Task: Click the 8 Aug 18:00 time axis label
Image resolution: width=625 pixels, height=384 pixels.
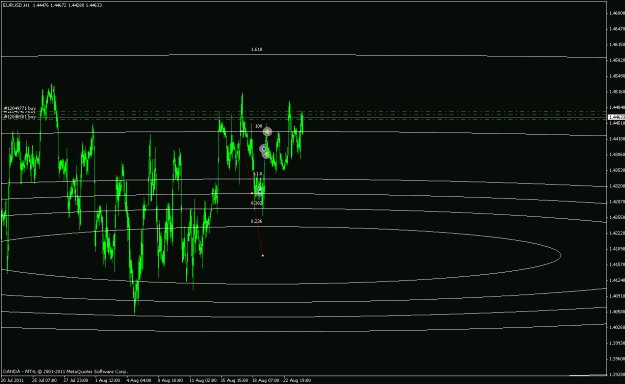Action: point(170,380)
